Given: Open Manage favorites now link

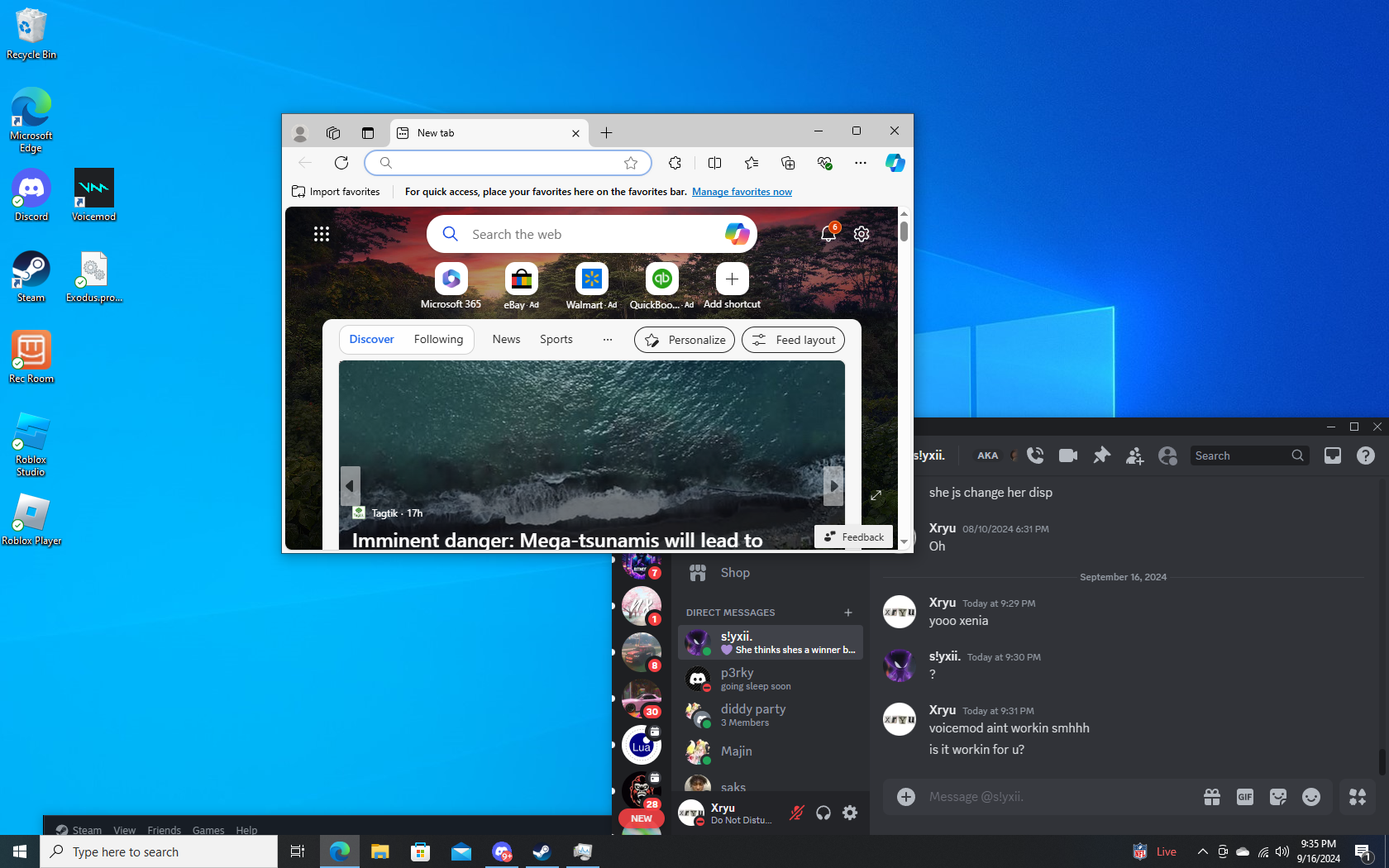Looking at the screenshot, I should tap(742, 192).
